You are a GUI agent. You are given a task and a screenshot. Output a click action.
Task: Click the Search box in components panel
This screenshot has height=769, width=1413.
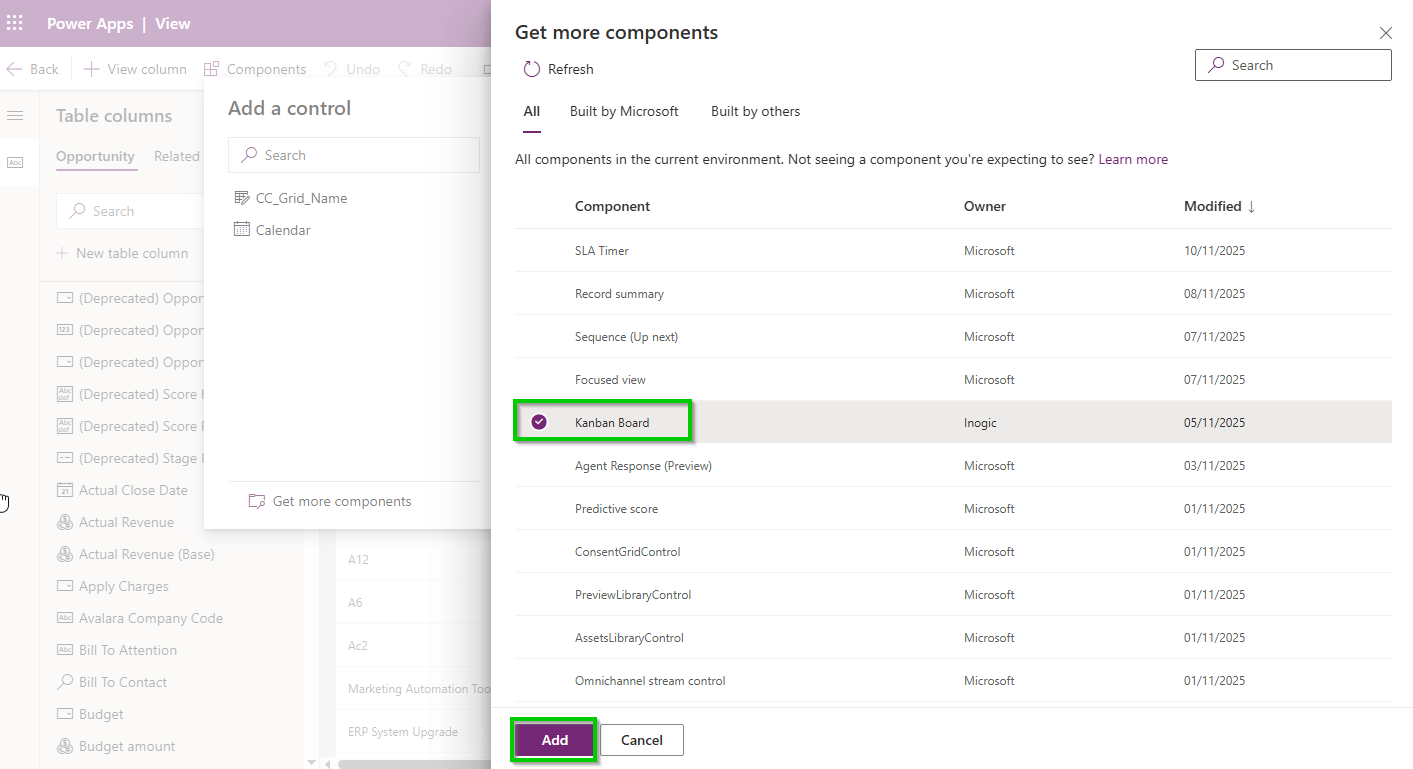tap(1293, 65)
